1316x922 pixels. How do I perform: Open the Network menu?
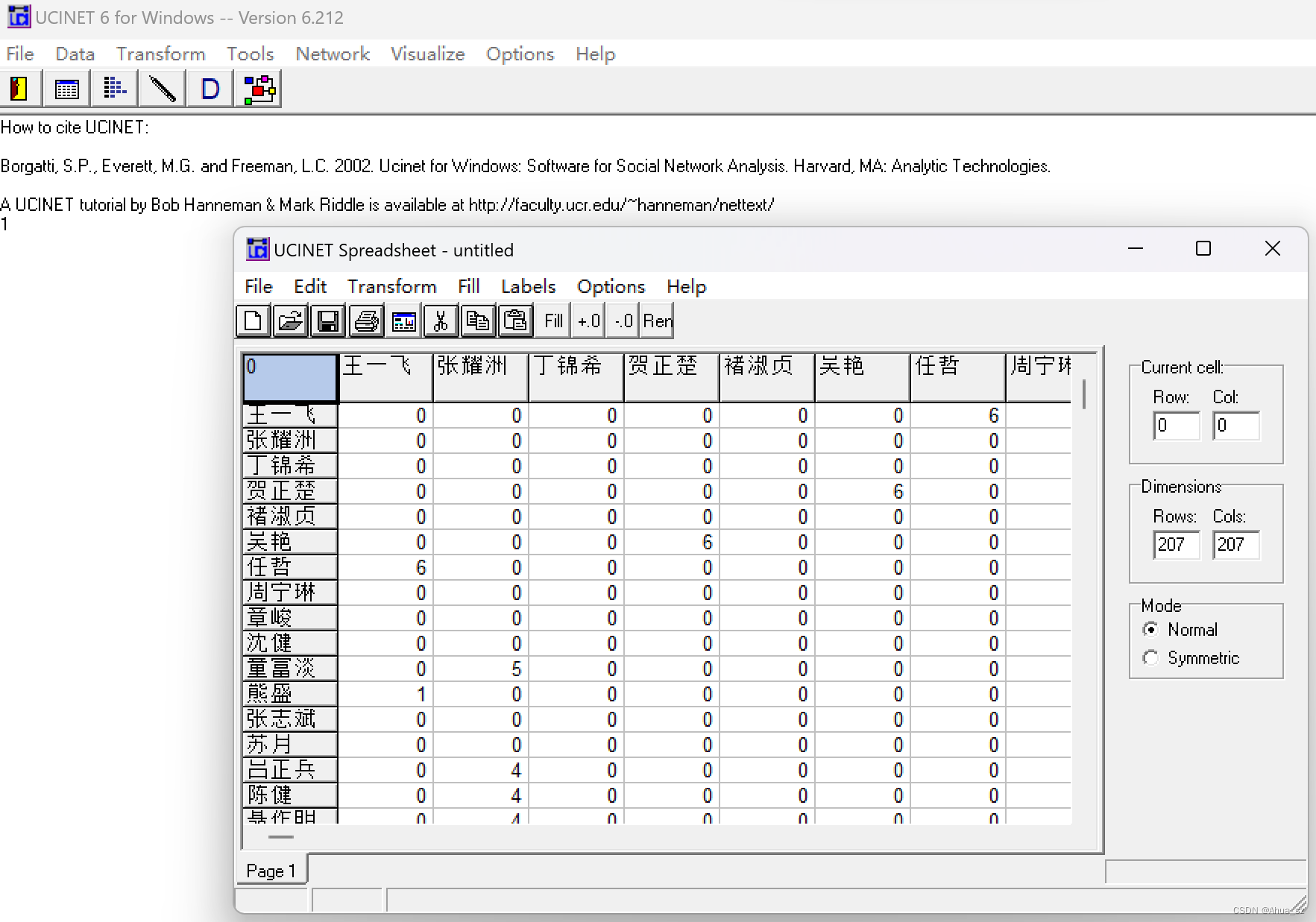(x=333, y=54)
